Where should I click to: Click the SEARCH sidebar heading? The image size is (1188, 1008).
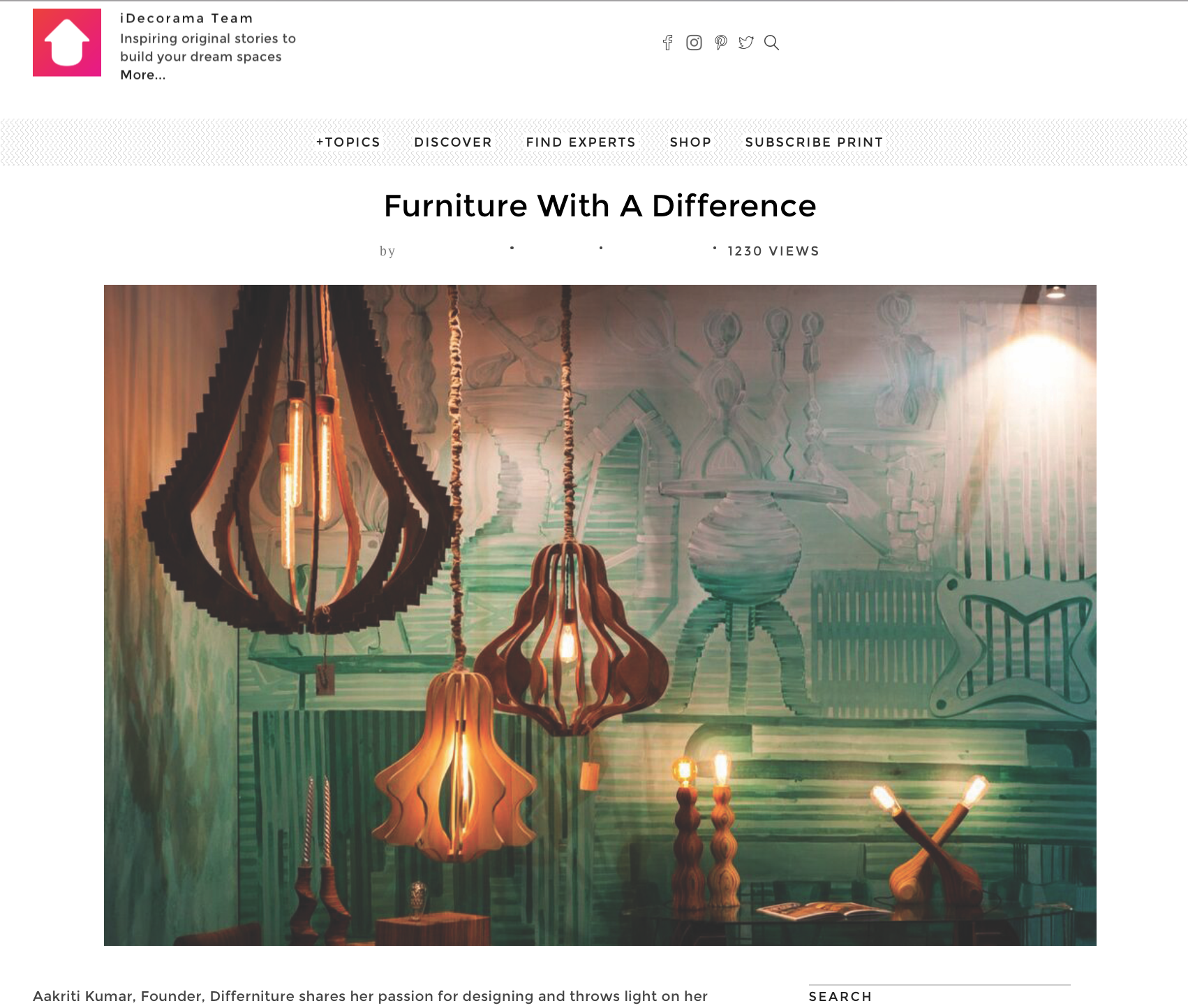tap(840, 997)
